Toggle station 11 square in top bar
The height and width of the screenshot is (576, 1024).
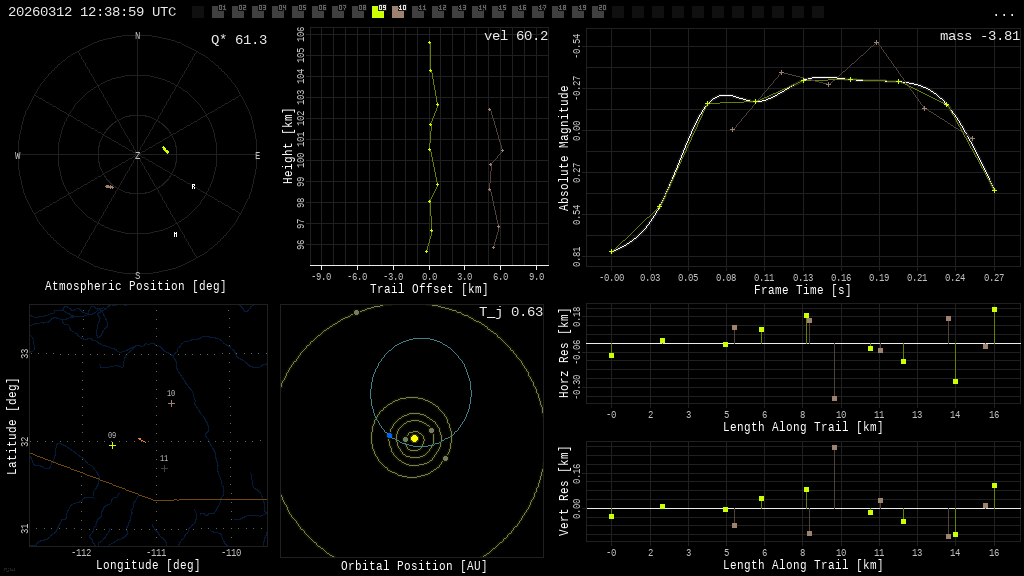tap(417, 12)
